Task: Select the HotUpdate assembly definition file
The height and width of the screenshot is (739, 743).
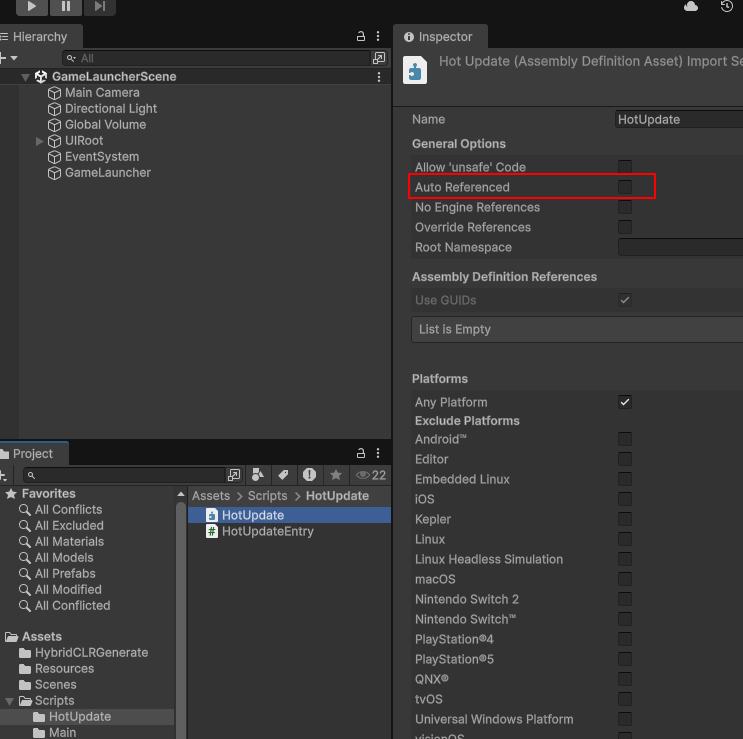Action: click(290, 515)
